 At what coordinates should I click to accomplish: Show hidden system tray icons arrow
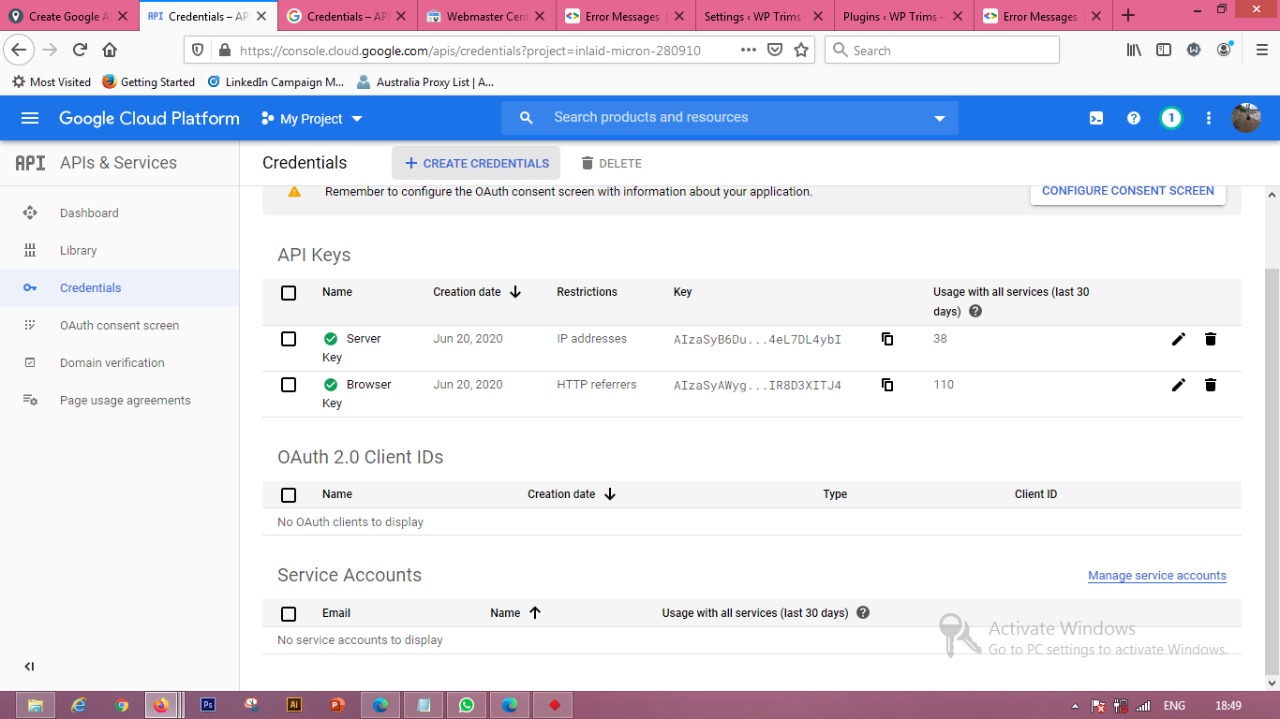[1075, 706]
